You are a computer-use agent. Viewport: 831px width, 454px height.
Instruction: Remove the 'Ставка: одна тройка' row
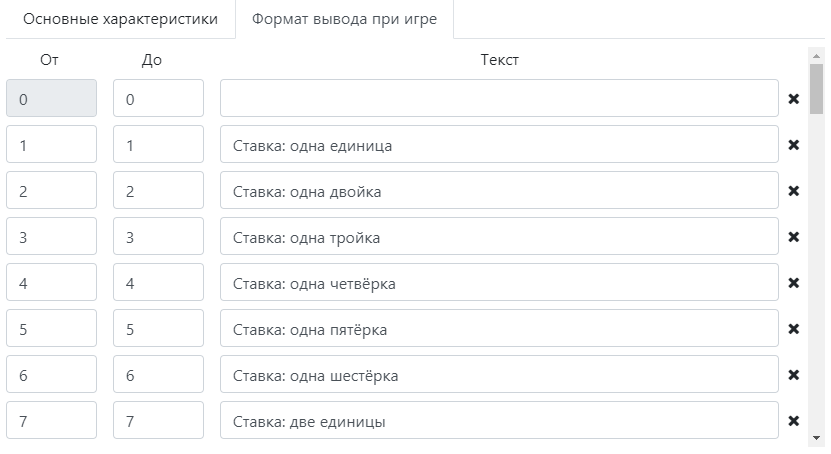[x=794, y=237]
